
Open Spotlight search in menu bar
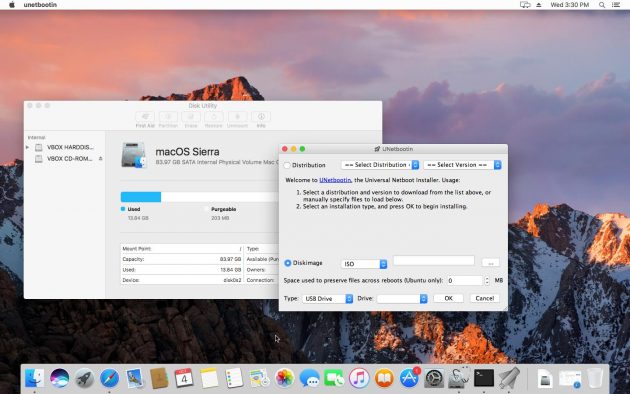601,5
